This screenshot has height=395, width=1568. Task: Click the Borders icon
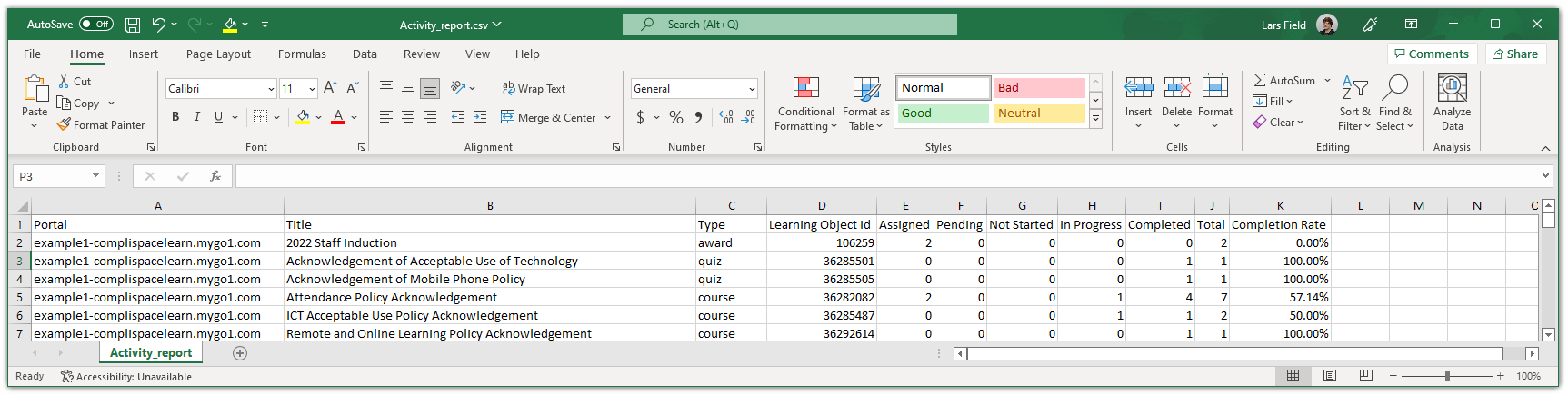[x=260, y=116]
